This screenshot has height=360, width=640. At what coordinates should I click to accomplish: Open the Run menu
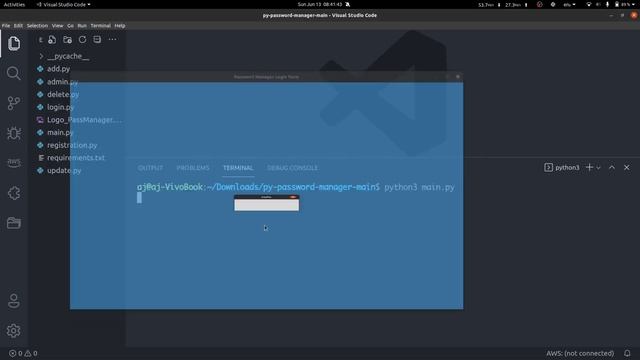point(82,25)
